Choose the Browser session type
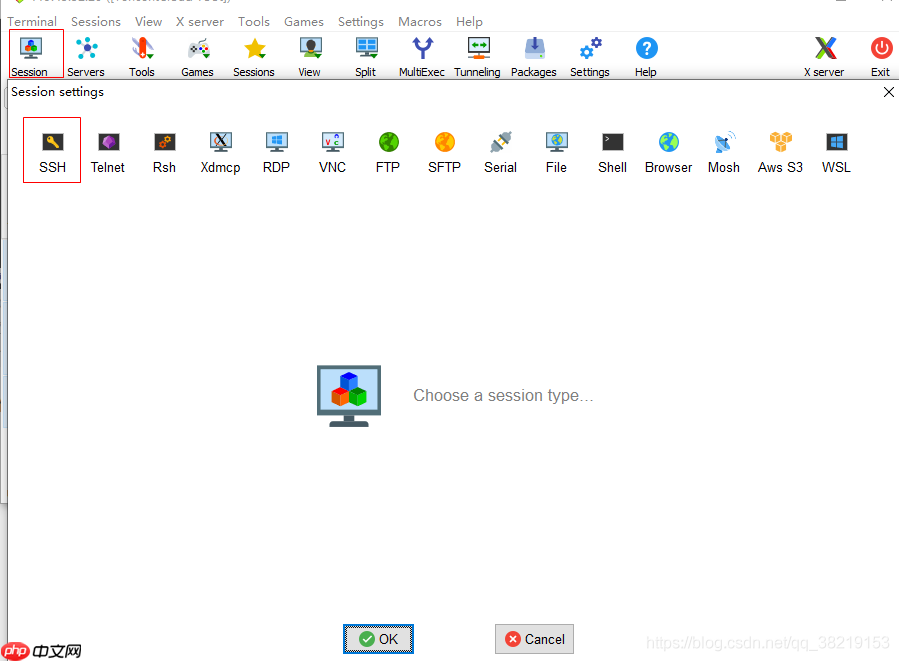 point(669,152)
